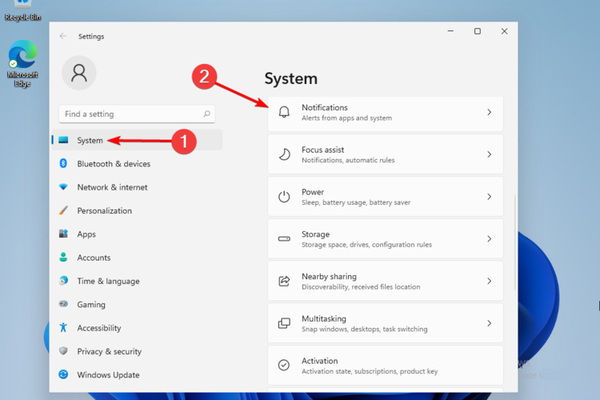Click the Privacy & security shield icon

(x=63, y=351)
